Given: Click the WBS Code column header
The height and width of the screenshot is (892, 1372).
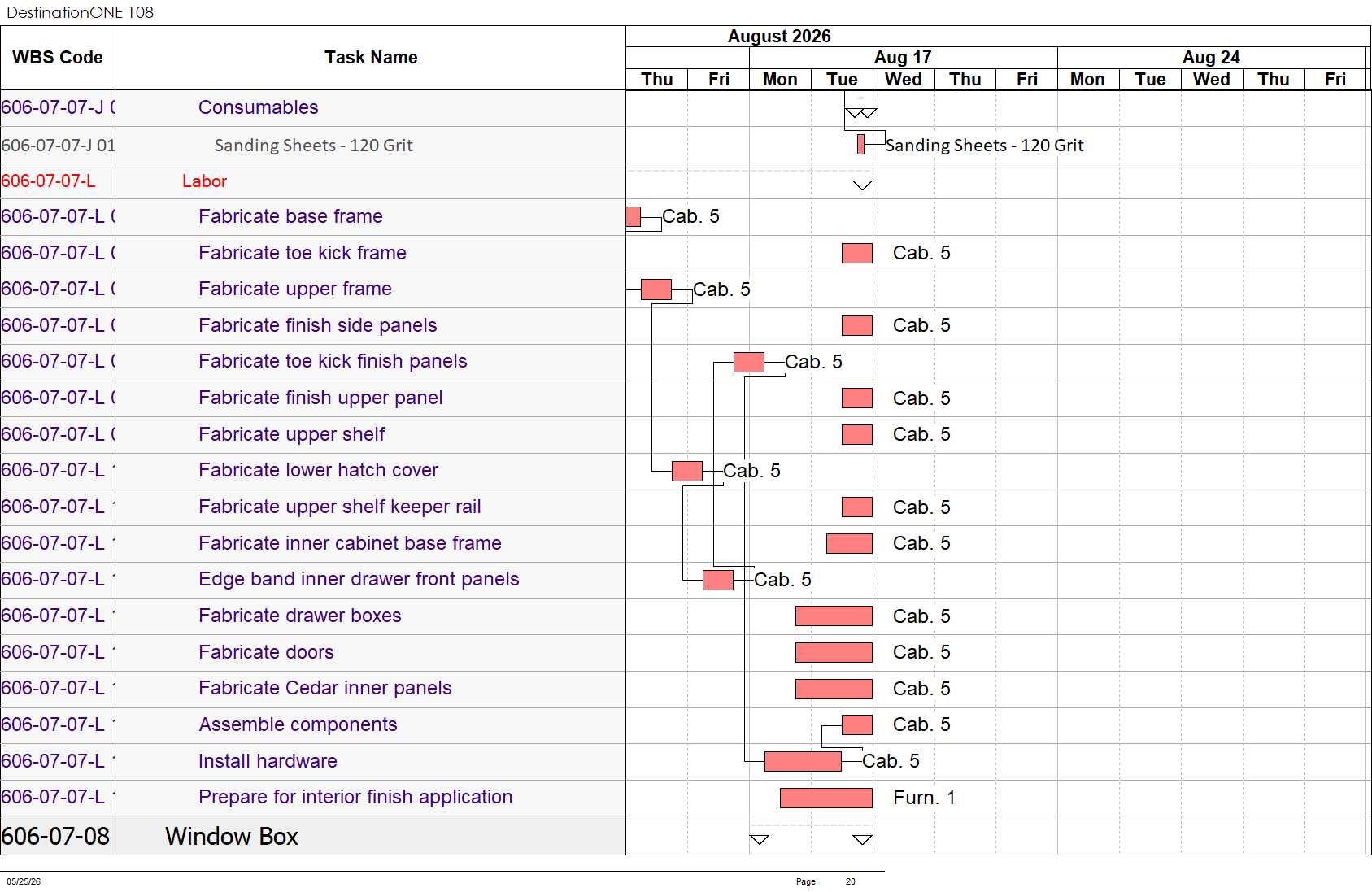Looking at the screenshot, I should (x=58, y=58).
